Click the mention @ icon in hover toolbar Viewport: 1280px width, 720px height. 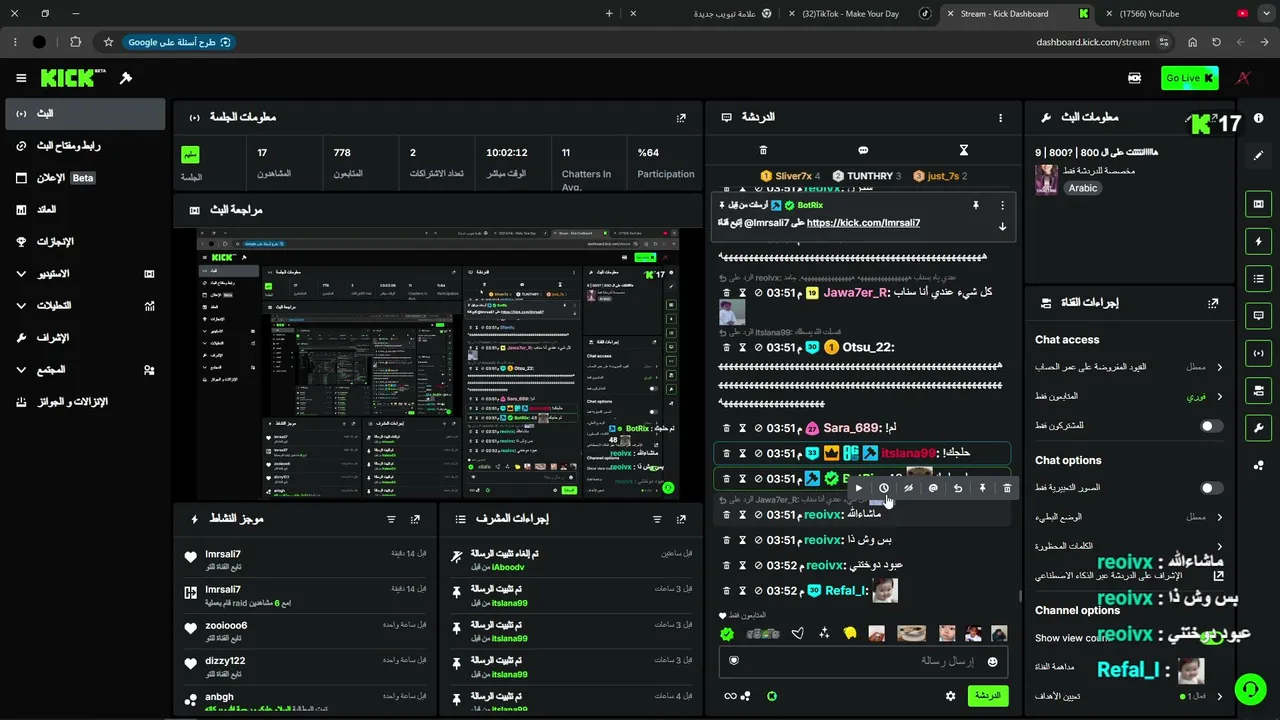[x=933, y=488]
